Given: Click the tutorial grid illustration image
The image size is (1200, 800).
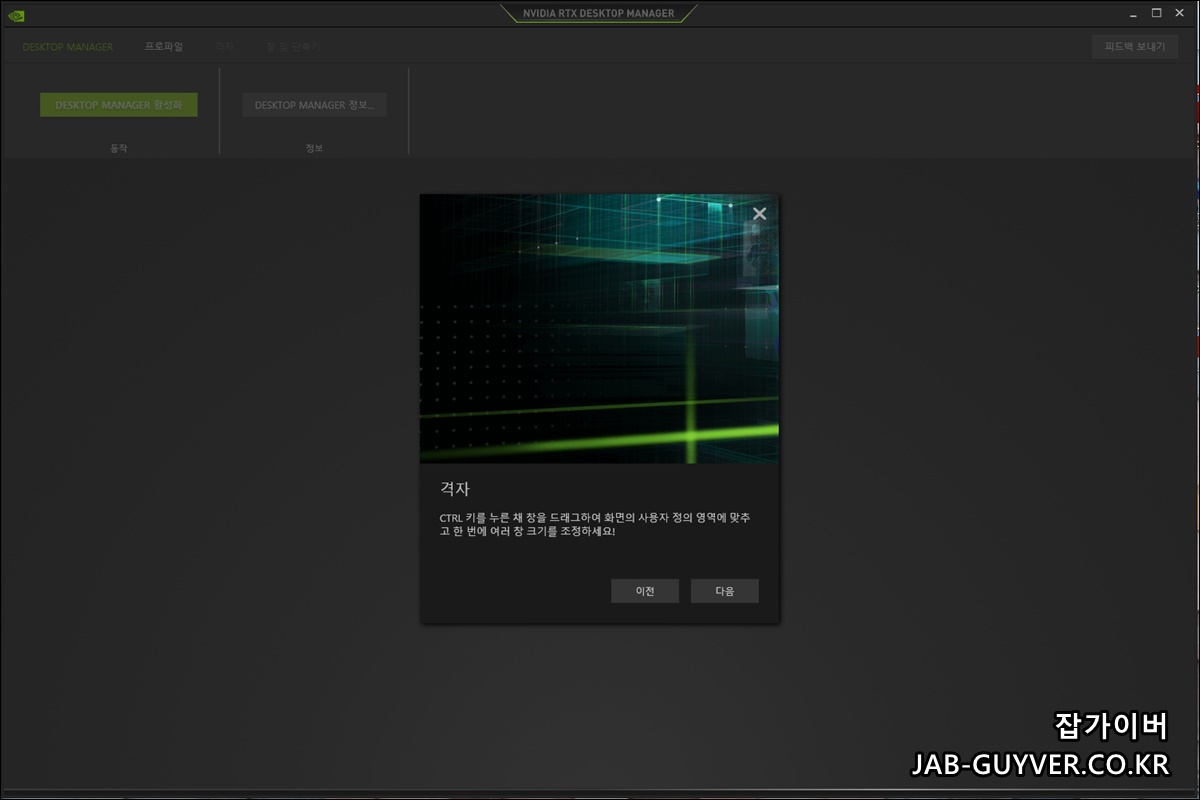Looking at the screenshot, I should coord(599,328).
